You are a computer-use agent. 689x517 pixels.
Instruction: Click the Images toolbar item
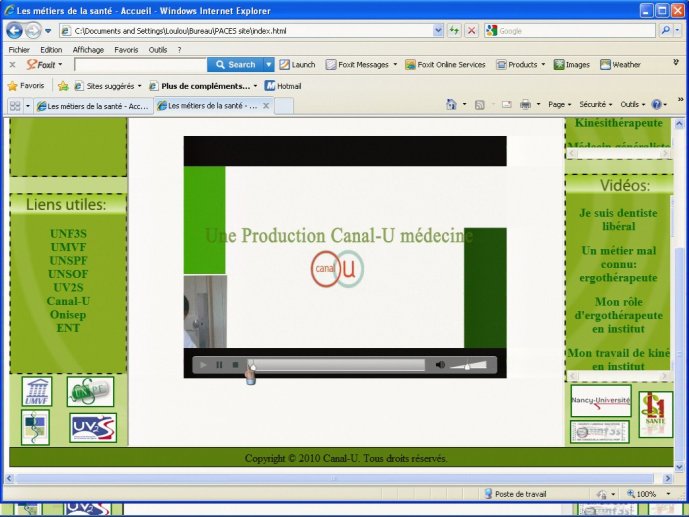[572, 65]
